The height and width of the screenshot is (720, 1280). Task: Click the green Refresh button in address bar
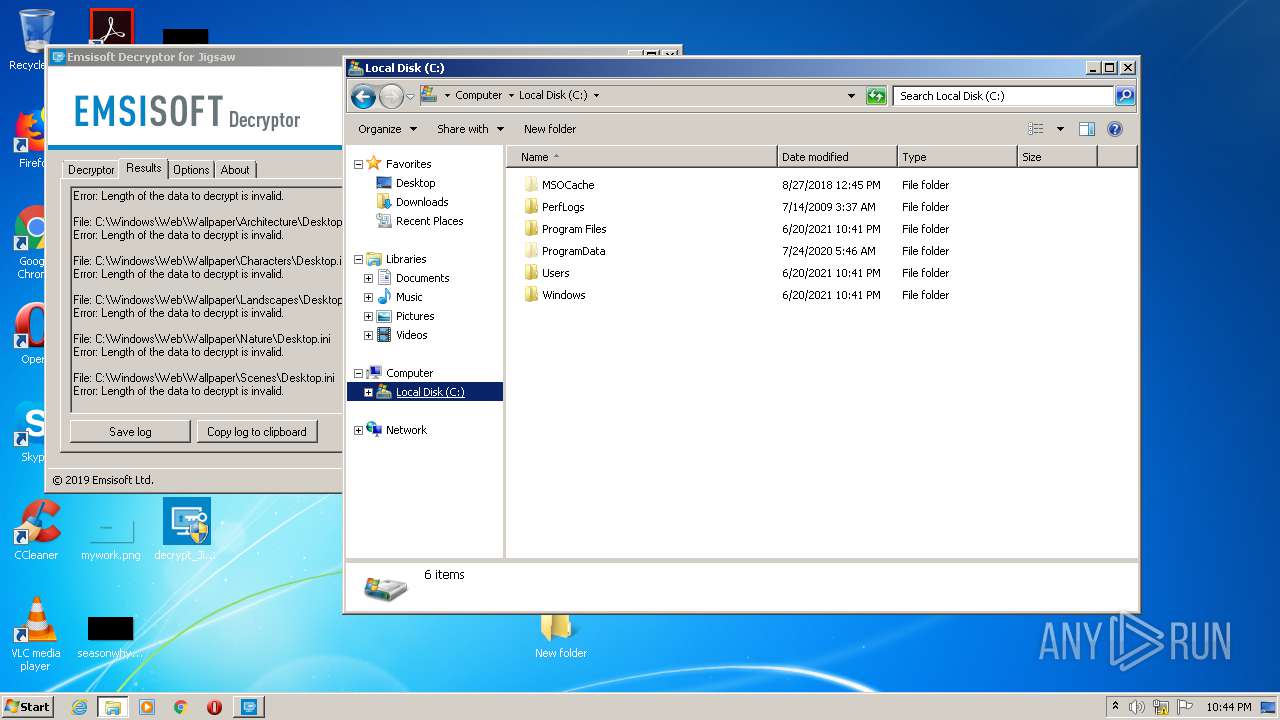click(x=876, y=96)
